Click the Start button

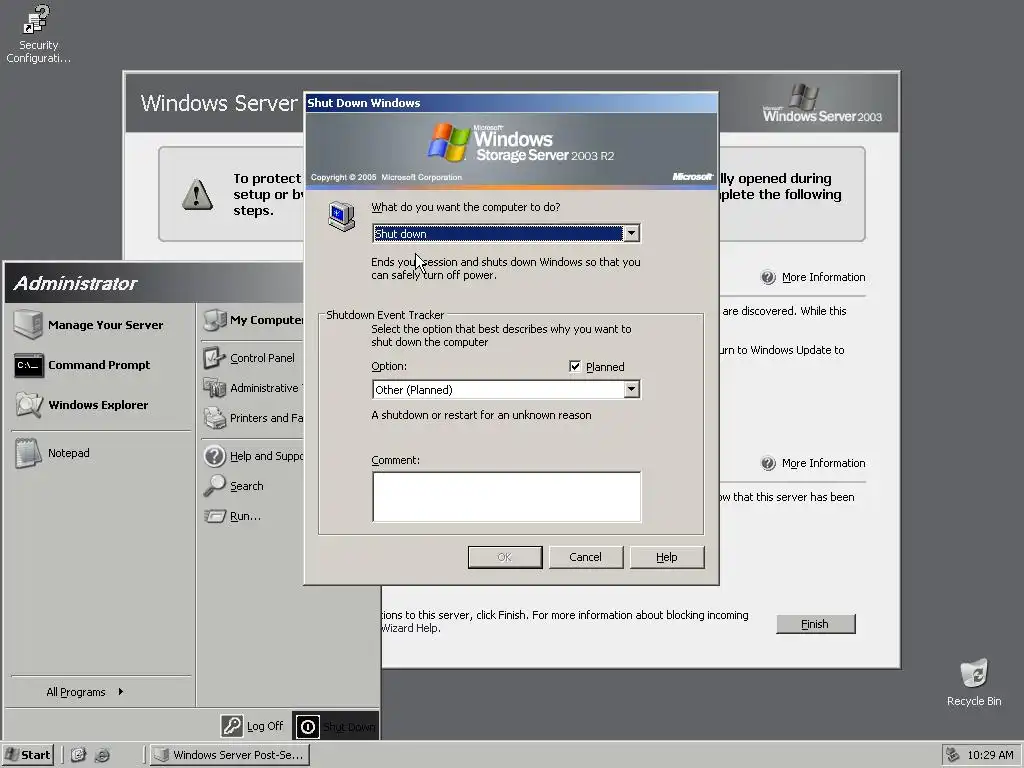tap(27, 755)
